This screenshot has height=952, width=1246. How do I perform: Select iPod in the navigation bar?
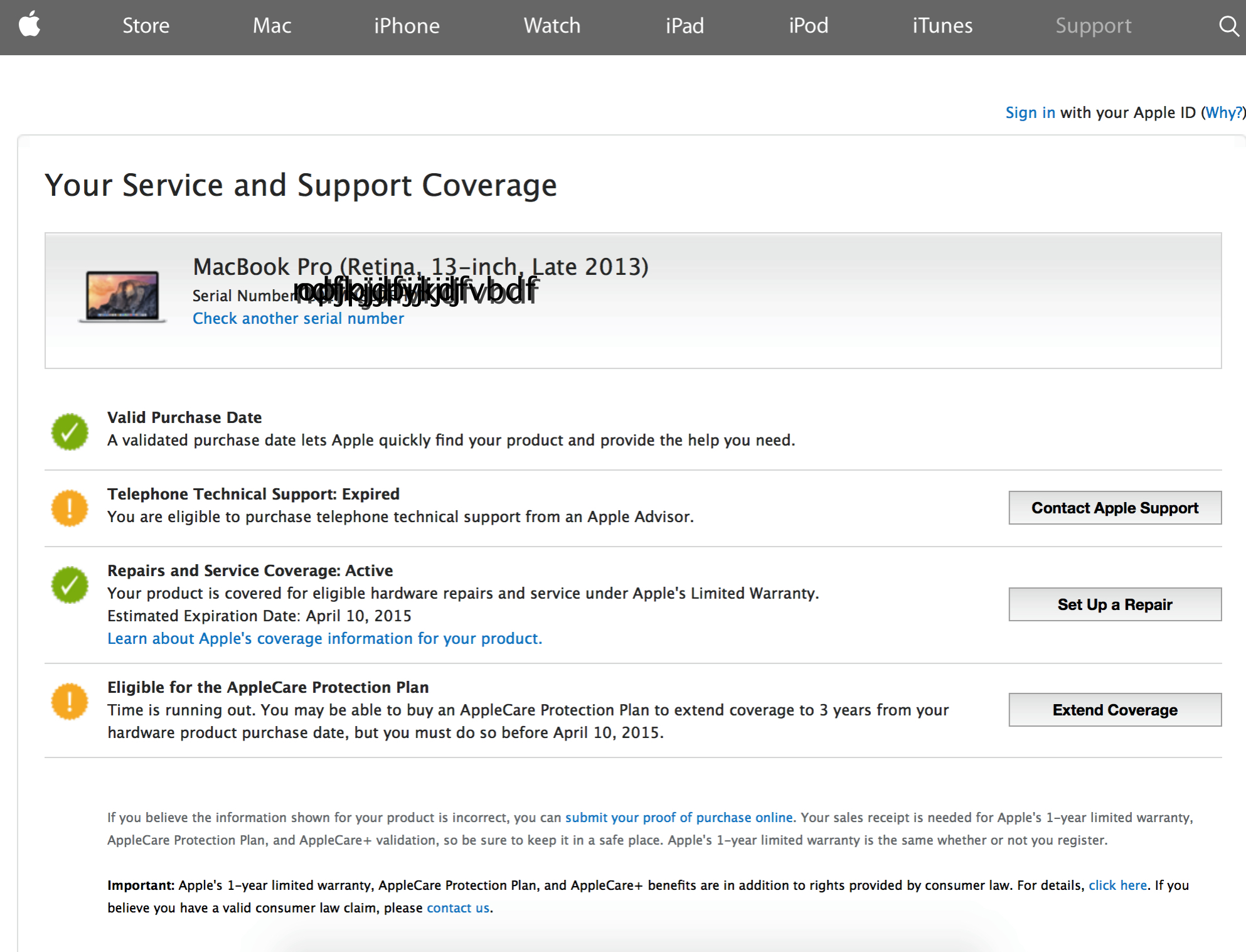click(808, 26)
